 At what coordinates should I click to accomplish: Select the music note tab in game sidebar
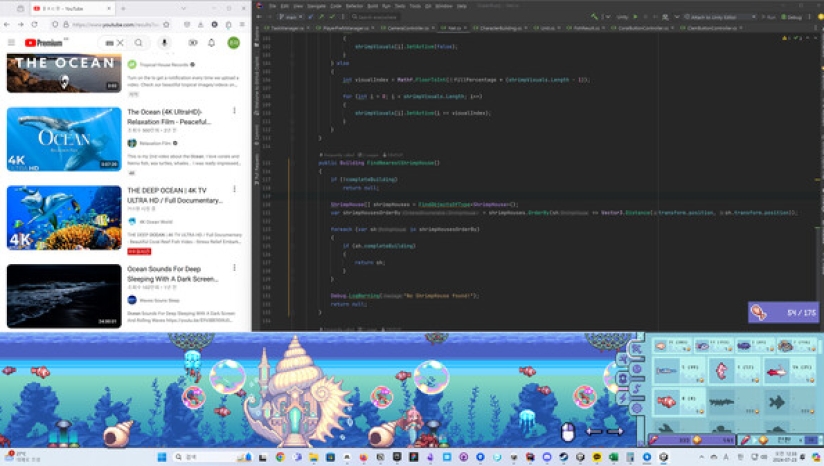637,389
